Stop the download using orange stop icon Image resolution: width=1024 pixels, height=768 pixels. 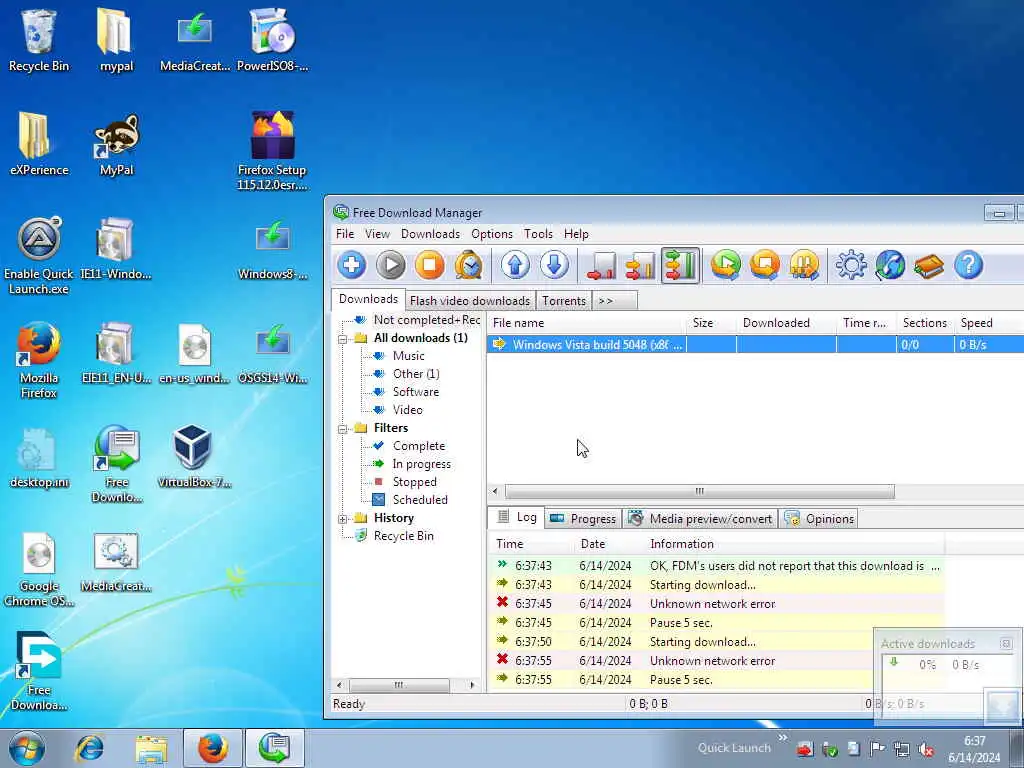[430, 265]
